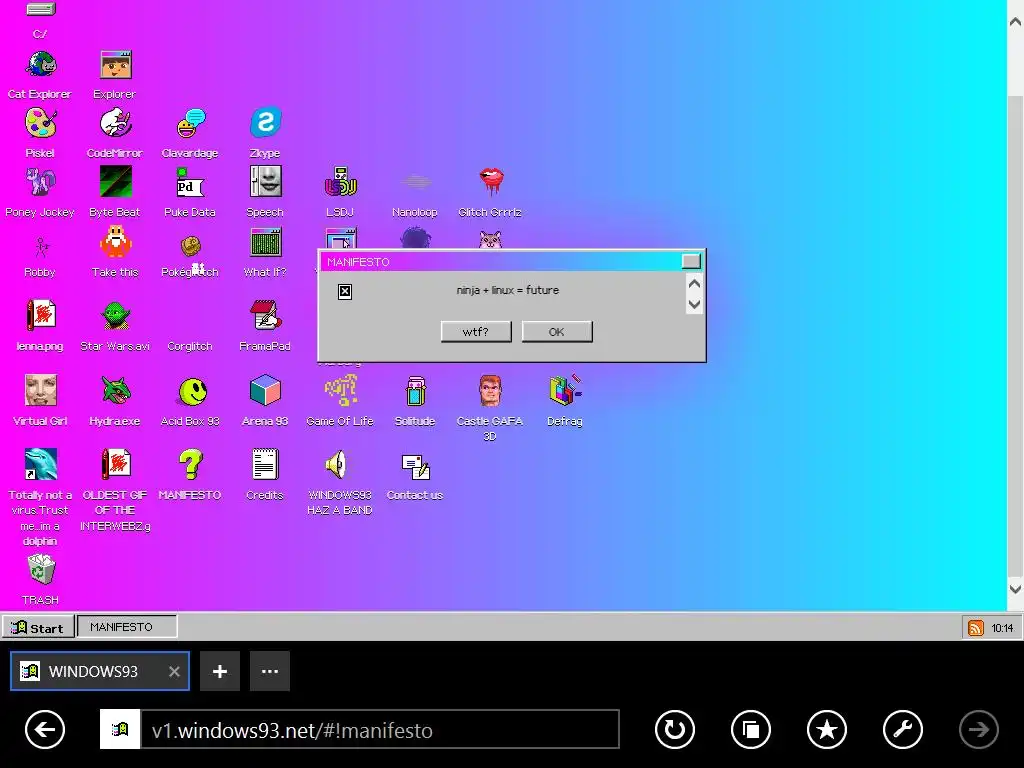Add page to favorites with star button
This screenshot has height=768, width=1024.
(x=827, y=729)
